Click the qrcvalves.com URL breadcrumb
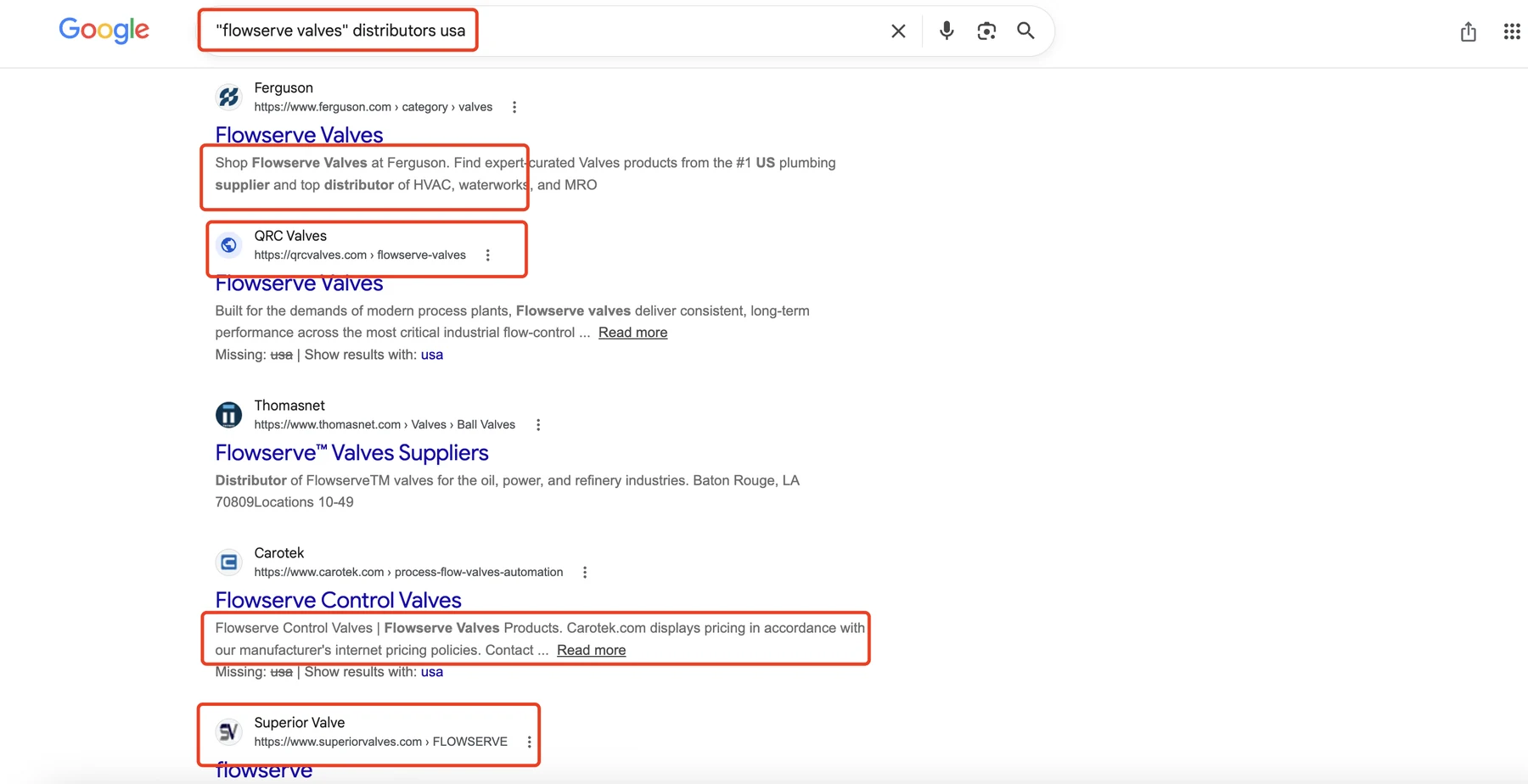The height and width of the screenshot is (784, 1528). click(360, 255)
